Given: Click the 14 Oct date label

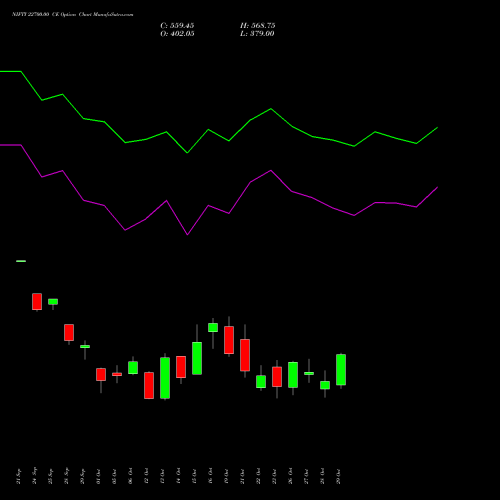Looking at the screenshot, I should tap(179, 477).
